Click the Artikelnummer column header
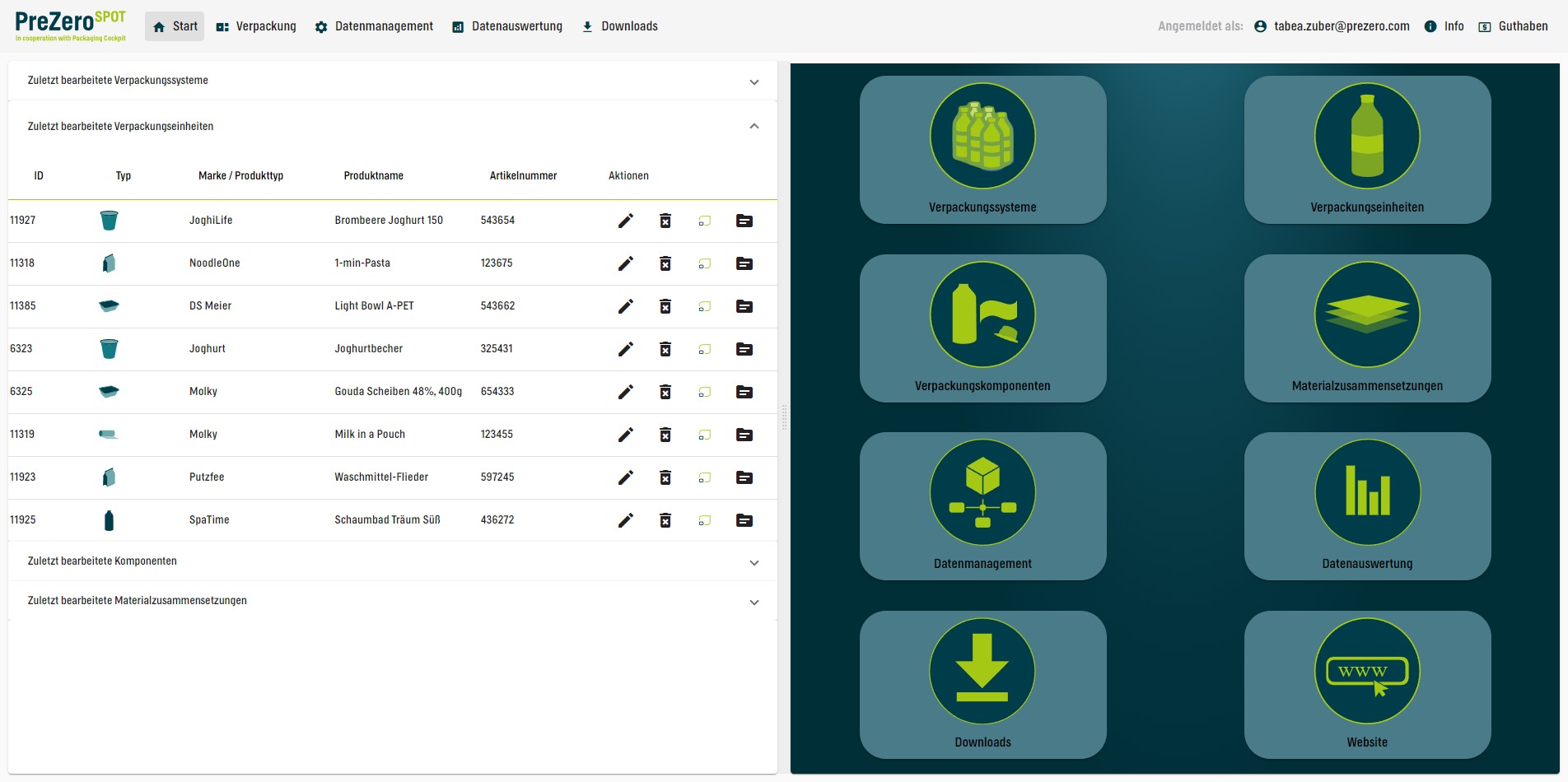 [x=523, y=176]
